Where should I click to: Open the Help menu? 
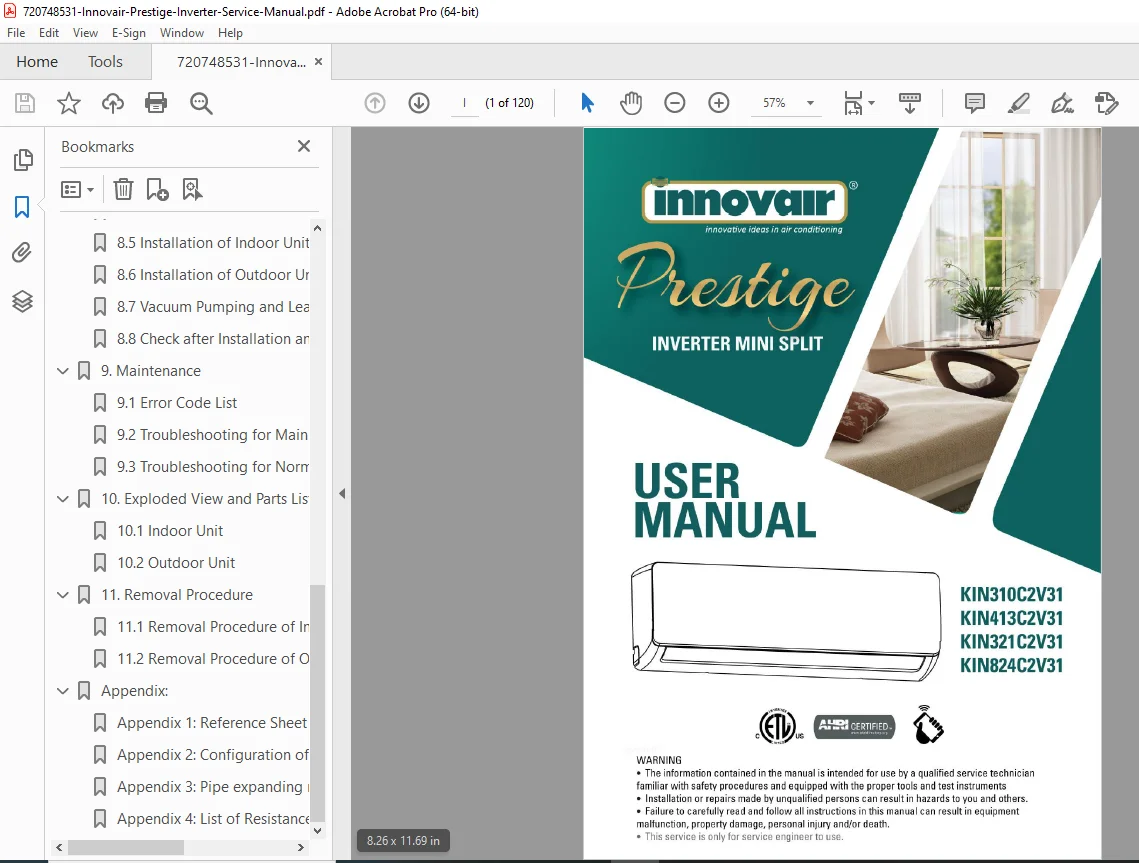[x=230, y=33]
